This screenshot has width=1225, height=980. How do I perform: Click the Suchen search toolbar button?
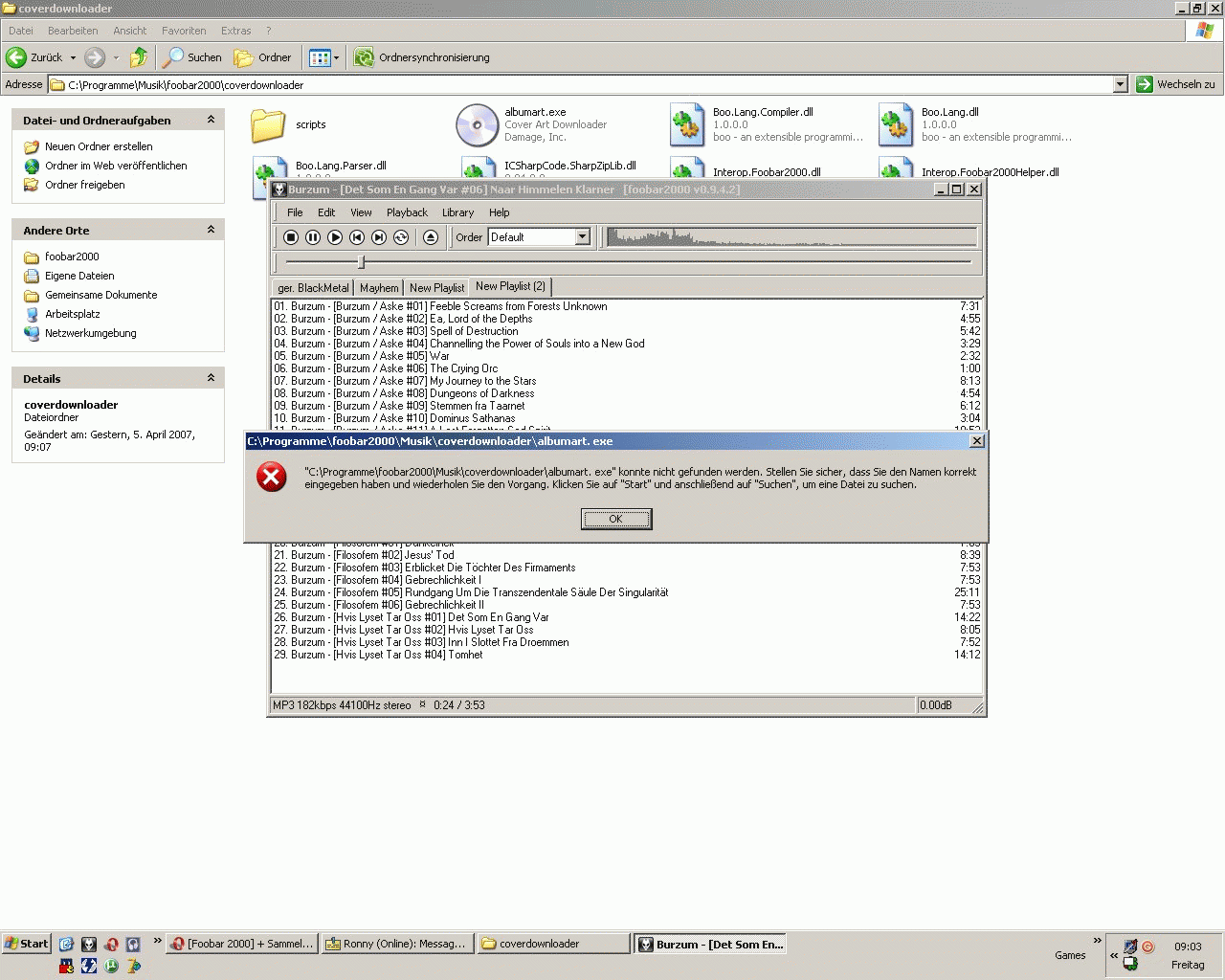[192, 57]
